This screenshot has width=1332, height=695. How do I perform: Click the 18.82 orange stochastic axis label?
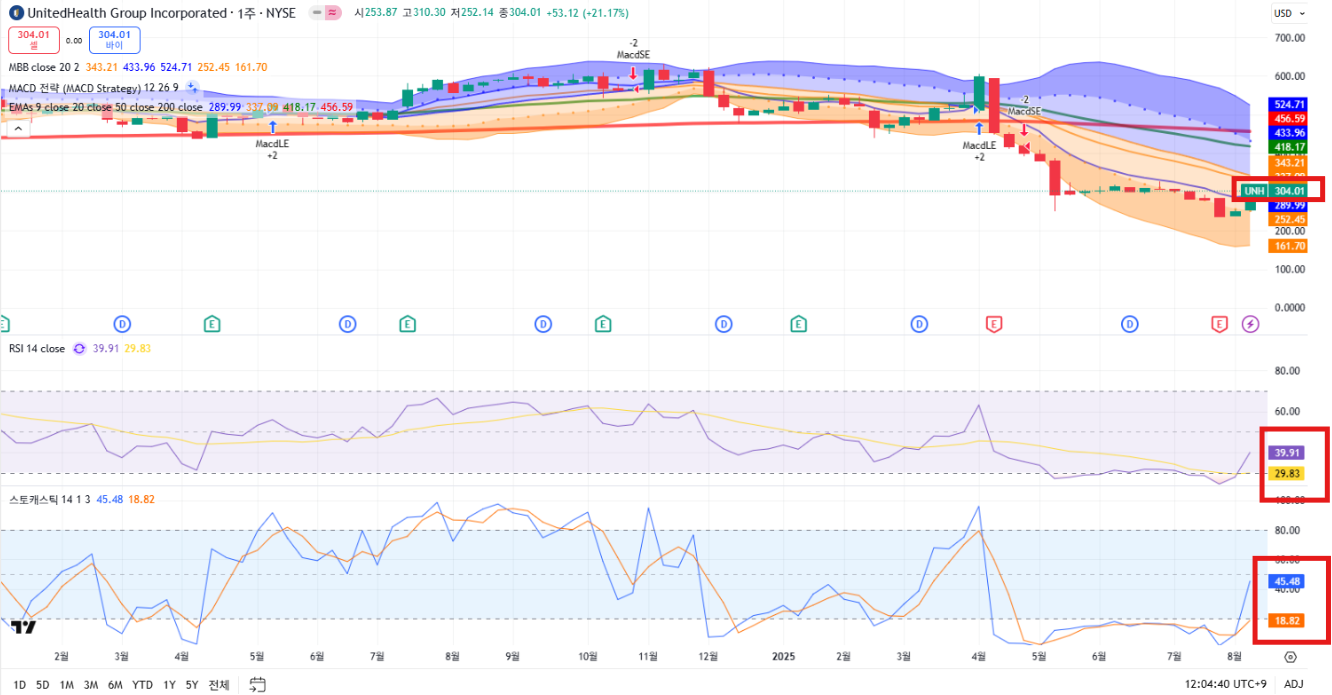1286,620
